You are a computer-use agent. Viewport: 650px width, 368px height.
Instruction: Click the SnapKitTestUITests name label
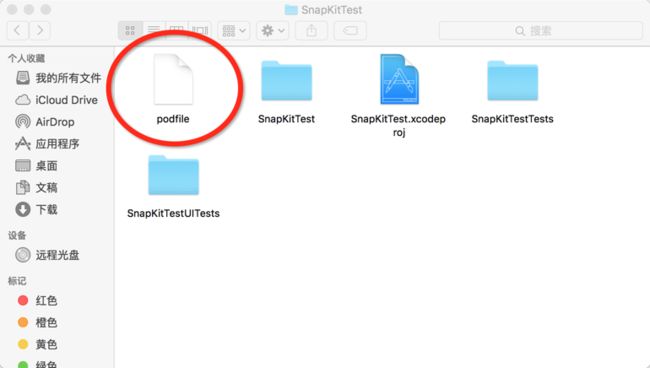[x=173, y=213]
